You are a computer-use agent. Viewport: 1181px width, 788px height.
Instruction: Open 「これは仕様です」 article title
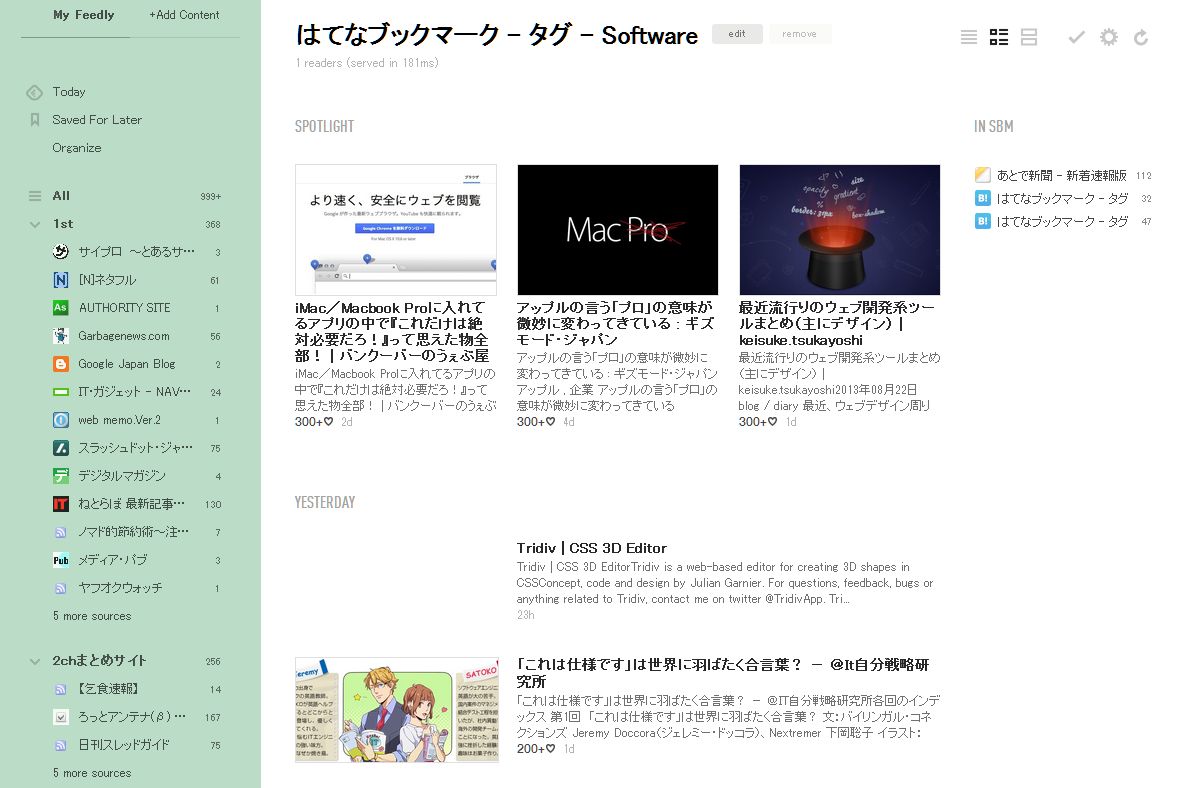coord(722,673)
